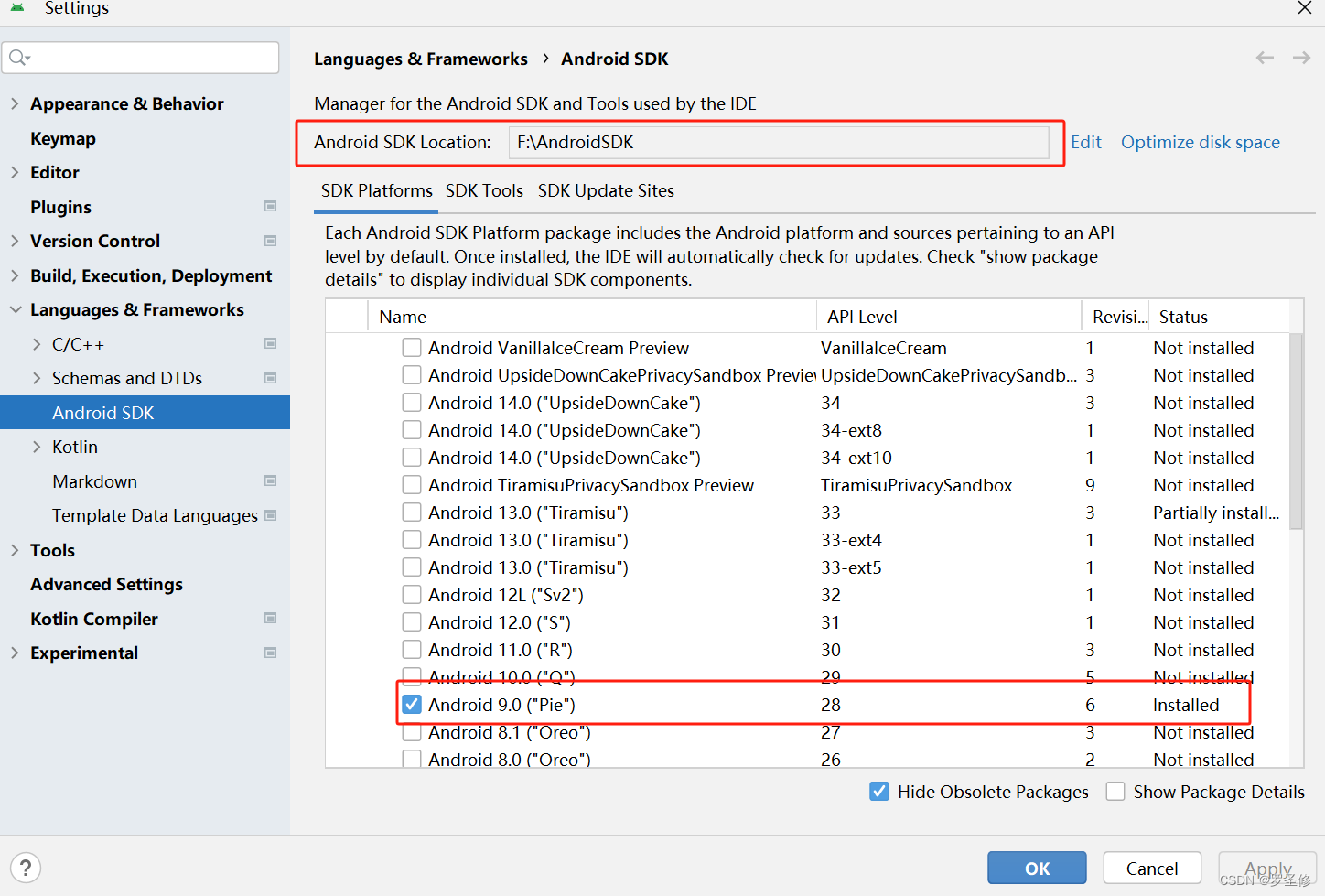This screenshot has width=1325, height=896.
Task: Collapse Languages & Frameworks section
Action: tap(15, 309)
